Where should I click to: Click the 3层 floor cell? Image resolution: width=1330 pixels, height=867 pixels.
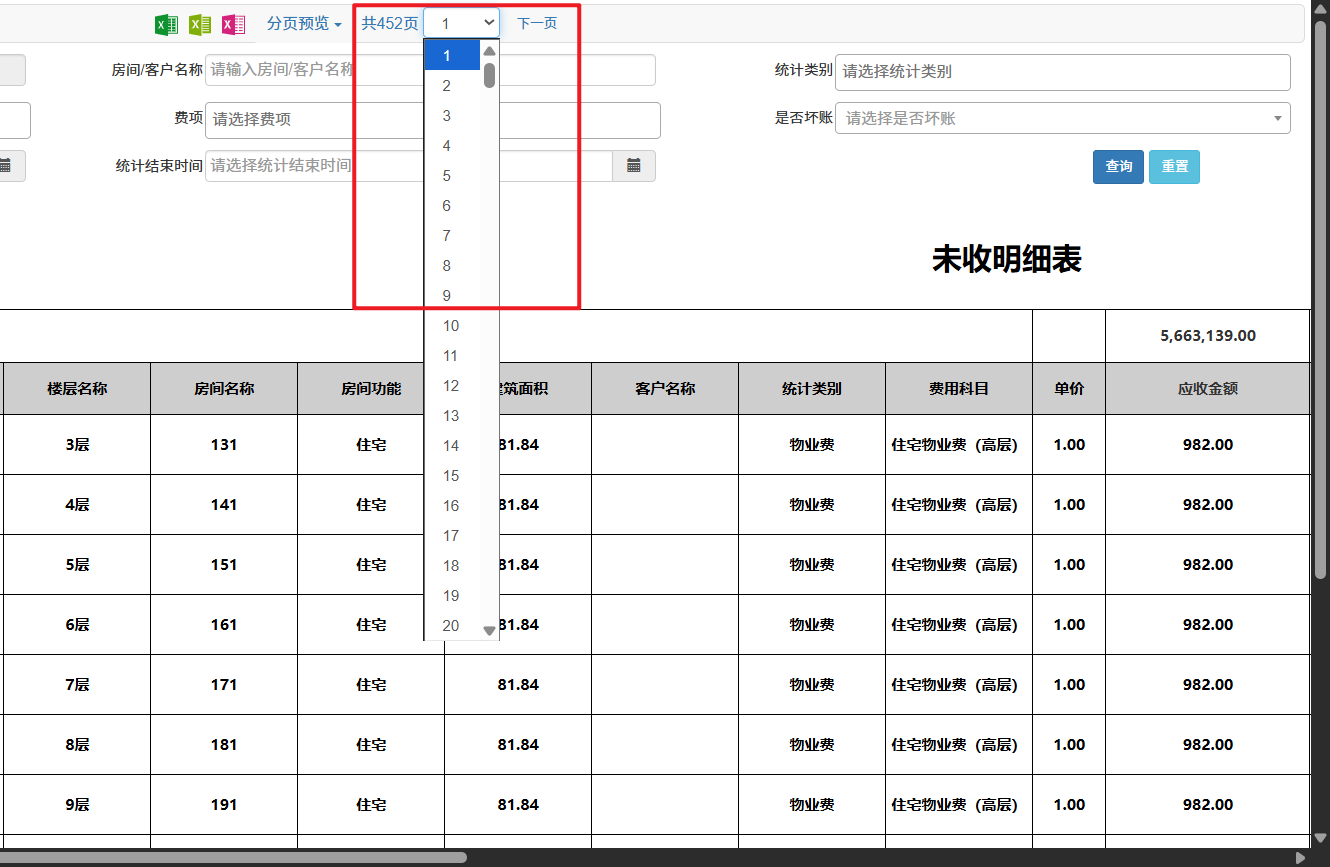pos(77,444)
